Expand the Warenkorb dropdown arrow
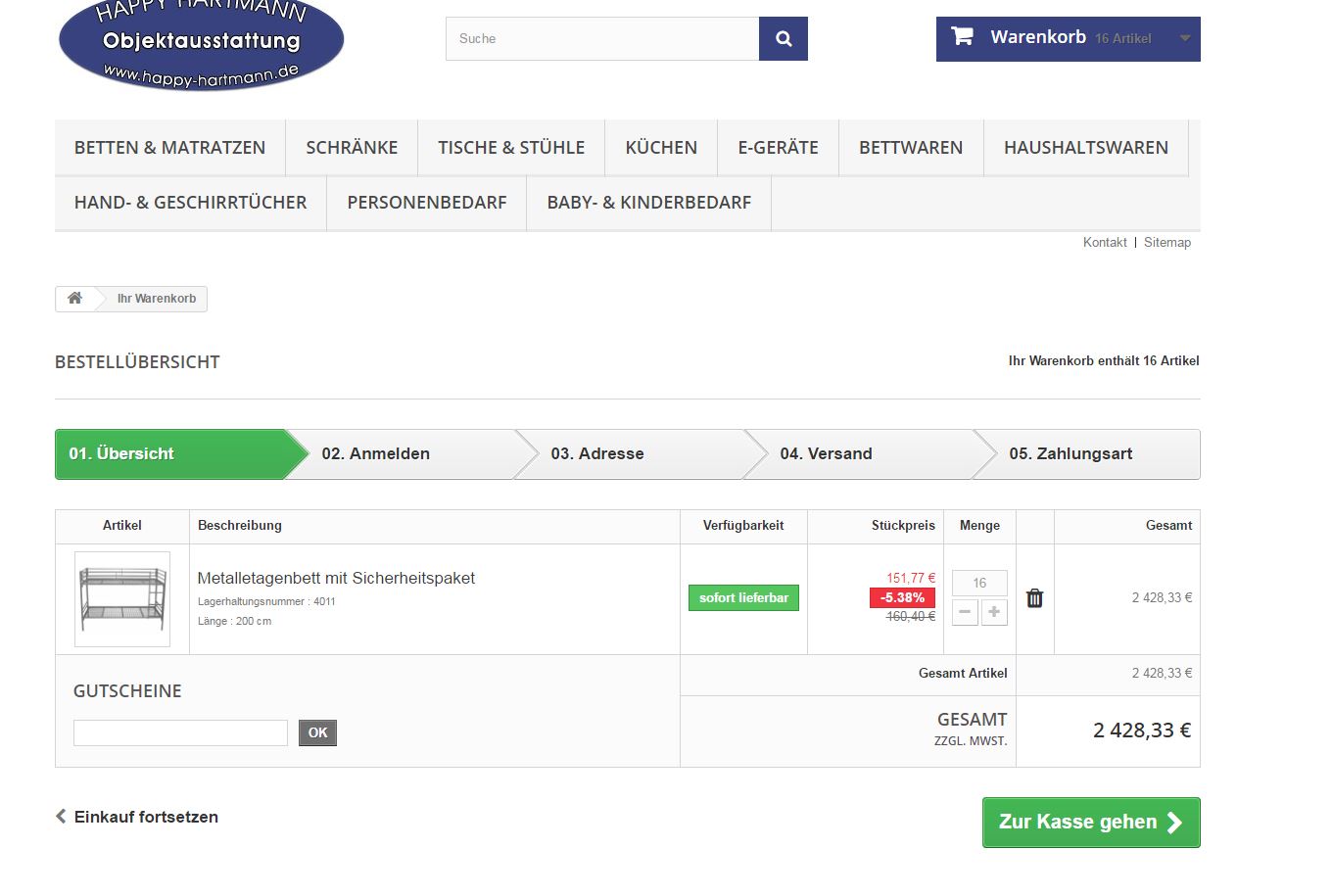The height and width of the screenshot is (896, 1332). point(1185,38)
